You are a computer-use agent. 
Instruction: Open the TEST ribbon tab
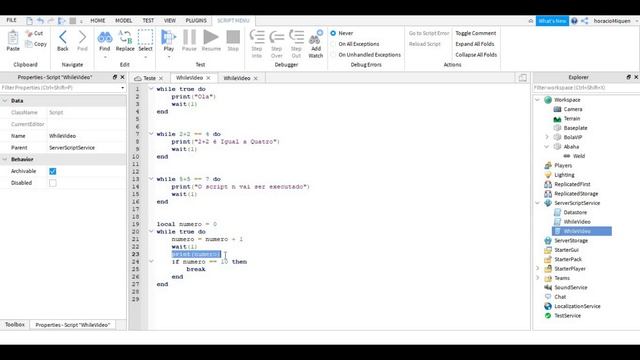click(148, 20)
